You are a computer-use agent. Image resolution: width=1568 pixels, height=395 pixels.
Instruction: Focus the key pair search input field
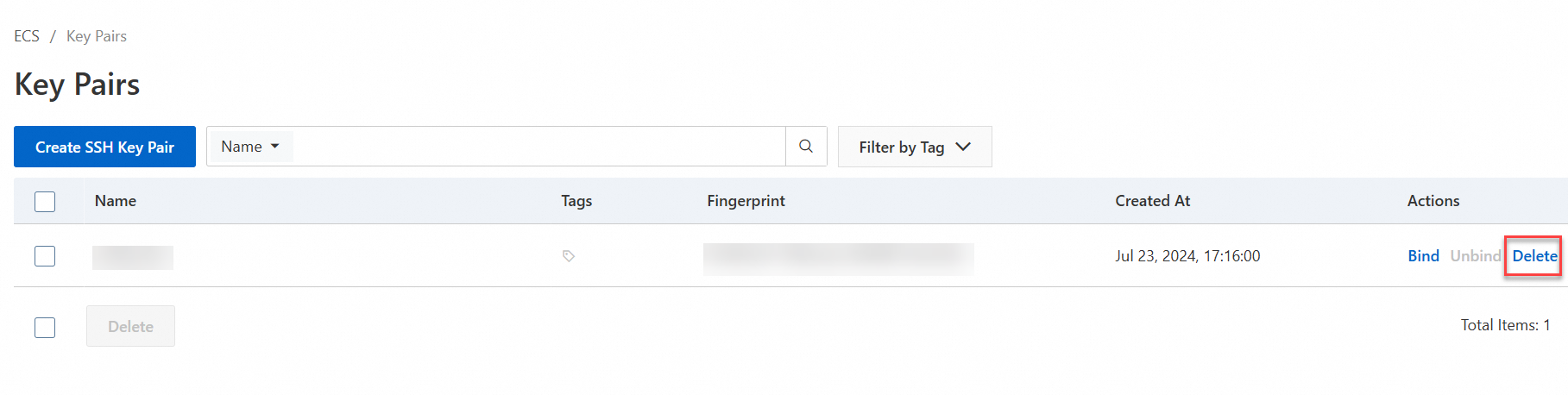point(539,147)
